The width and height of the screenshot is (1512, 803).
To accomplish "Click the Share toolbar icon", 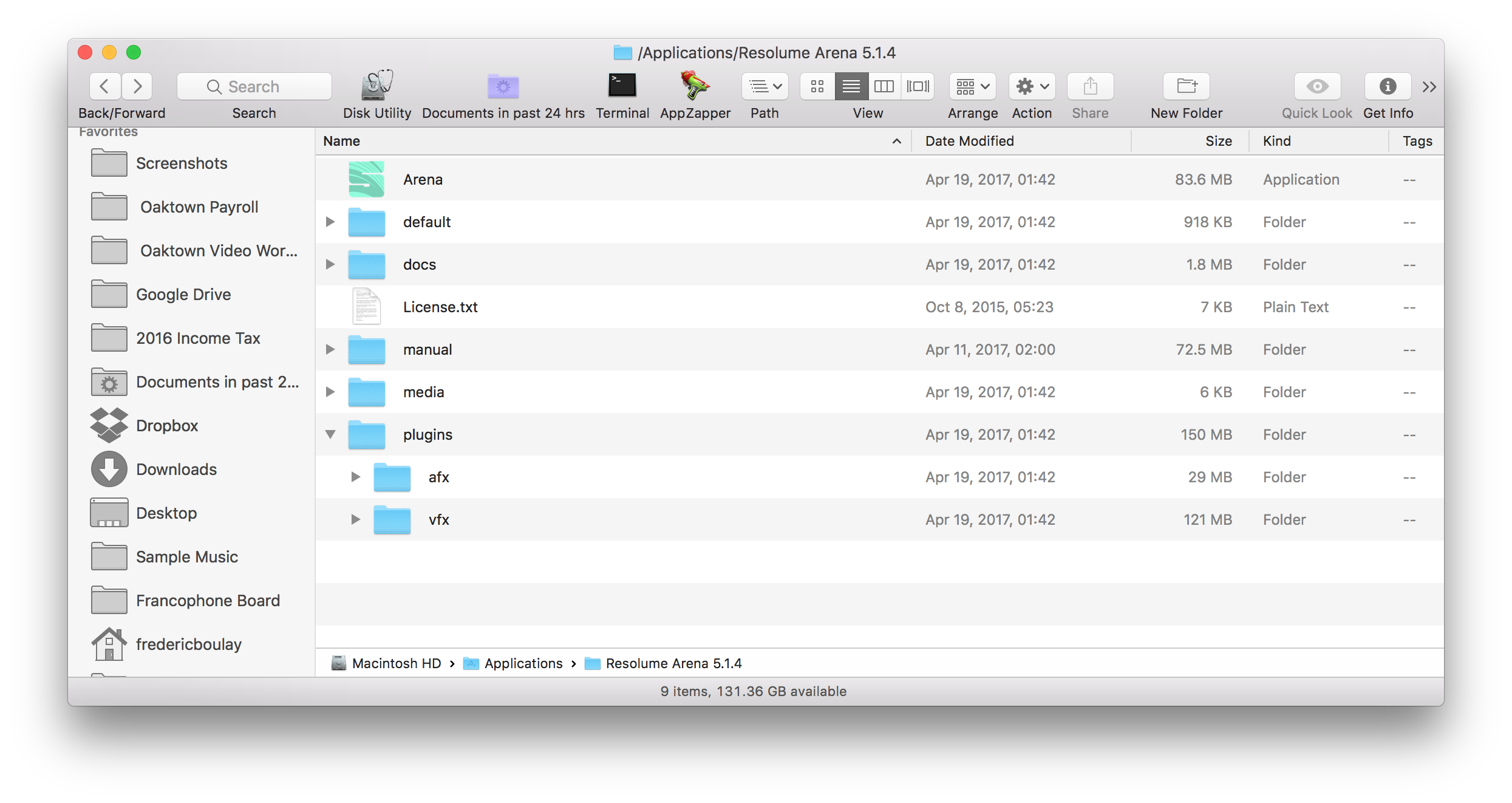I will click(x=1090, y=86).
